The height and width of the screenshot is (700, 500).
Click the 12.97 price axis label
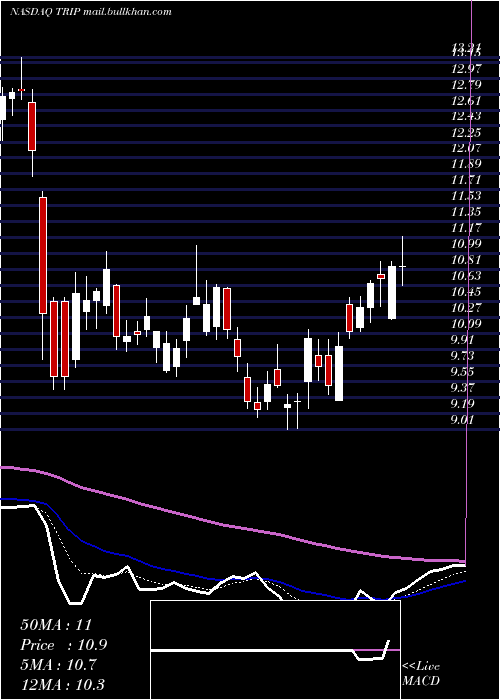pos(467,69)
